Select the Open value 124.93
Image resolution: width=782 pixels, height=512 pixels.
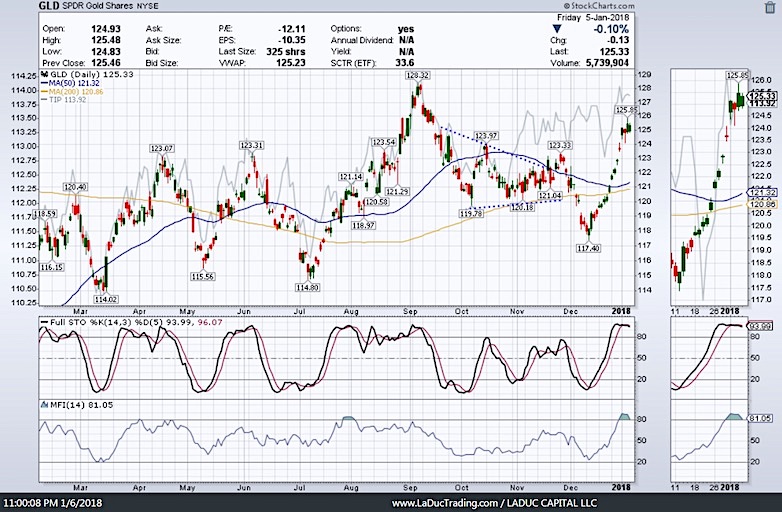tap(106, 29)
